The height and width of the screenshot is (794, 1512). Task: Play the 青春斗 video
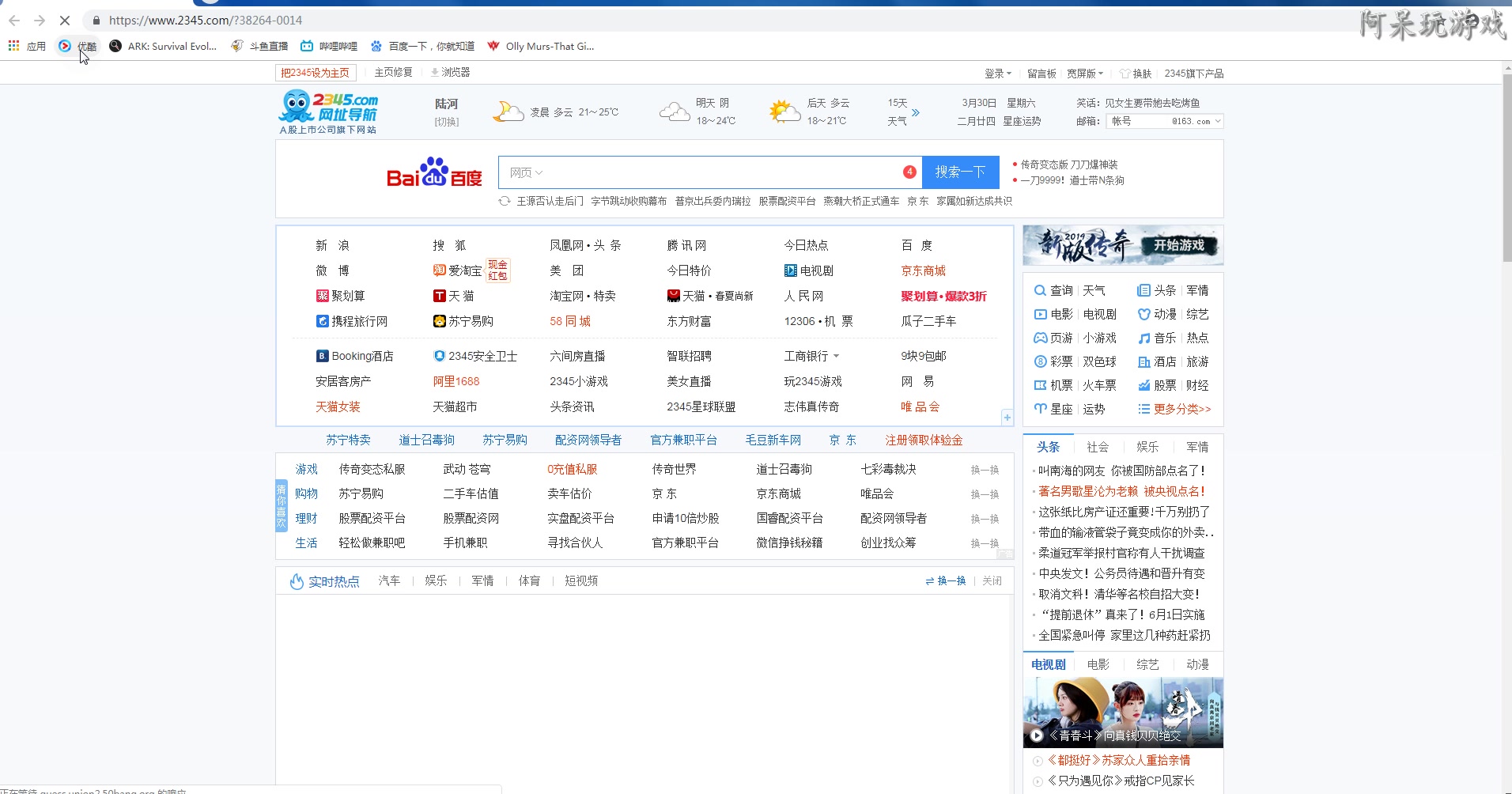(x=1036, y=735)
